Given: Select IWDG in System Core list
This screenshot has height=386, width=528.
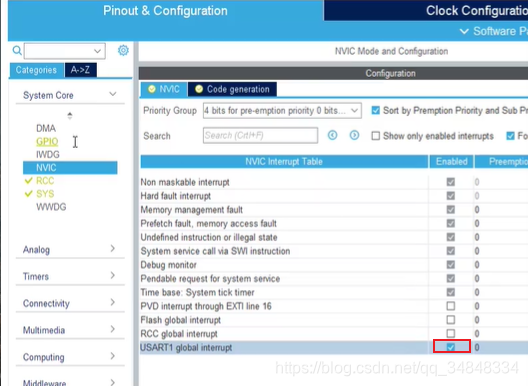Looking at the screenshot, I should click(x=48, y=155).
